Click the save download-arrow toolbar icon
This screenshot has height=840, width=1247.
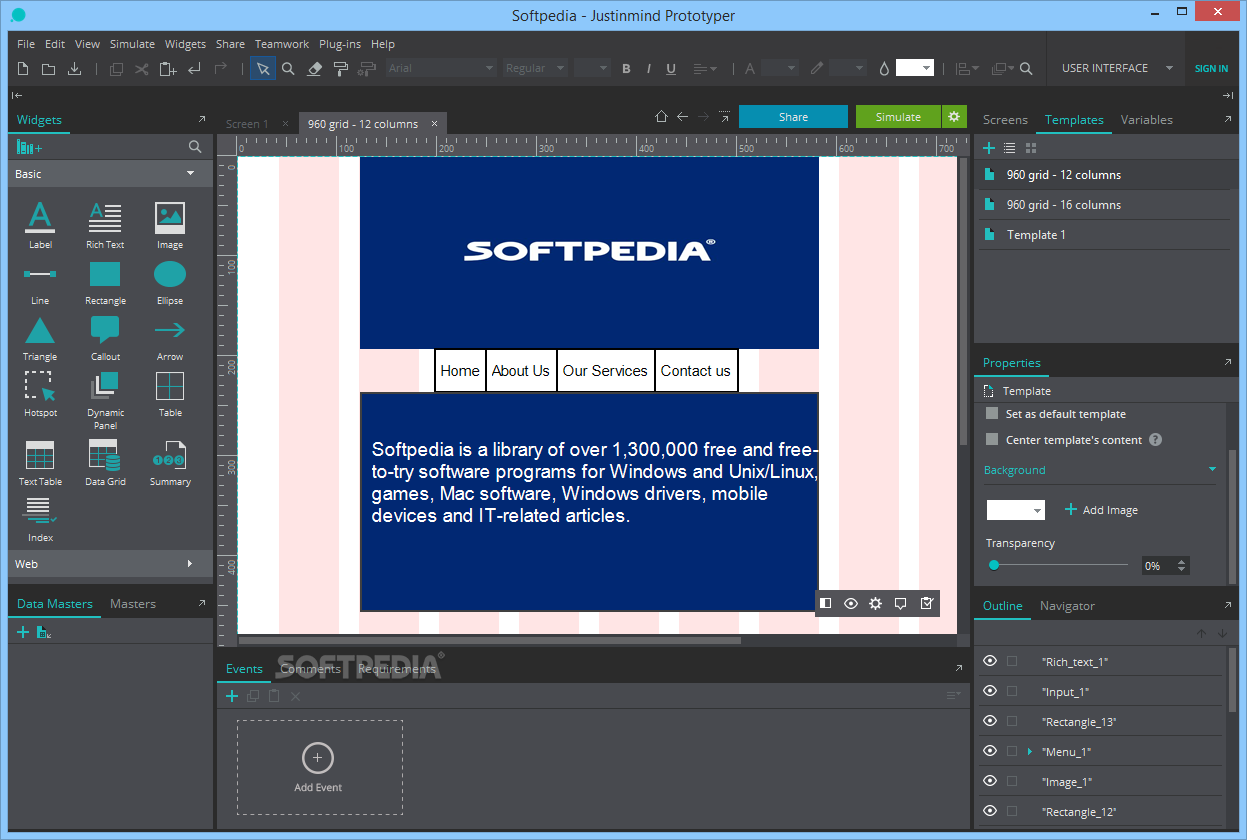coord(74,69)
